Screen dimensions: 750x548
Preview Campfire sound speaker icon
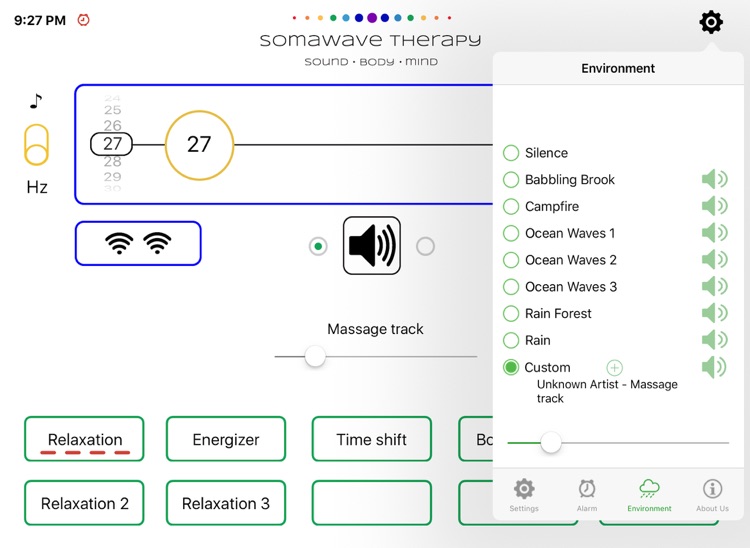(x=715, y=206)
